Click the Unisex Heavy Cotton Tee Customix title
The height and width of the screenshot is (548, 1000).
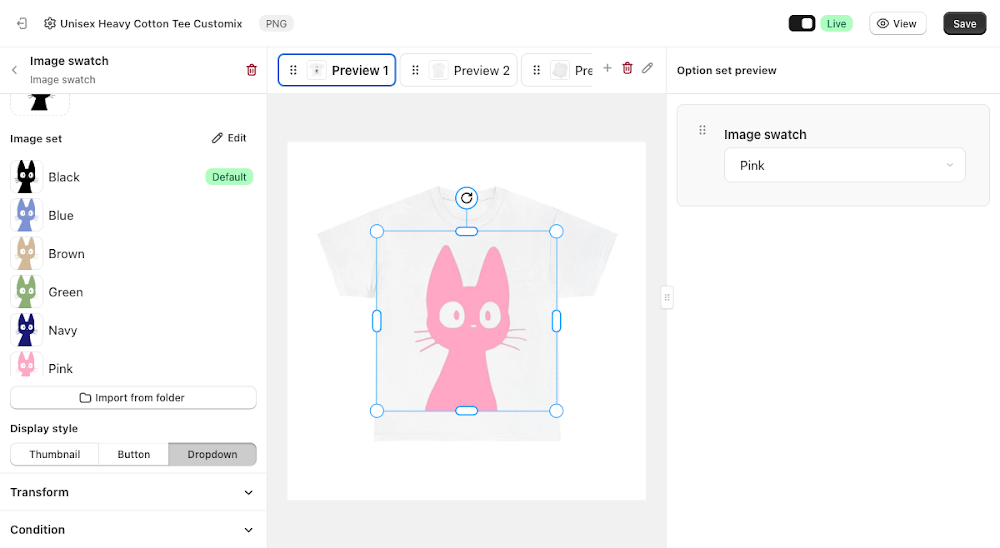(x=151, y=24)
